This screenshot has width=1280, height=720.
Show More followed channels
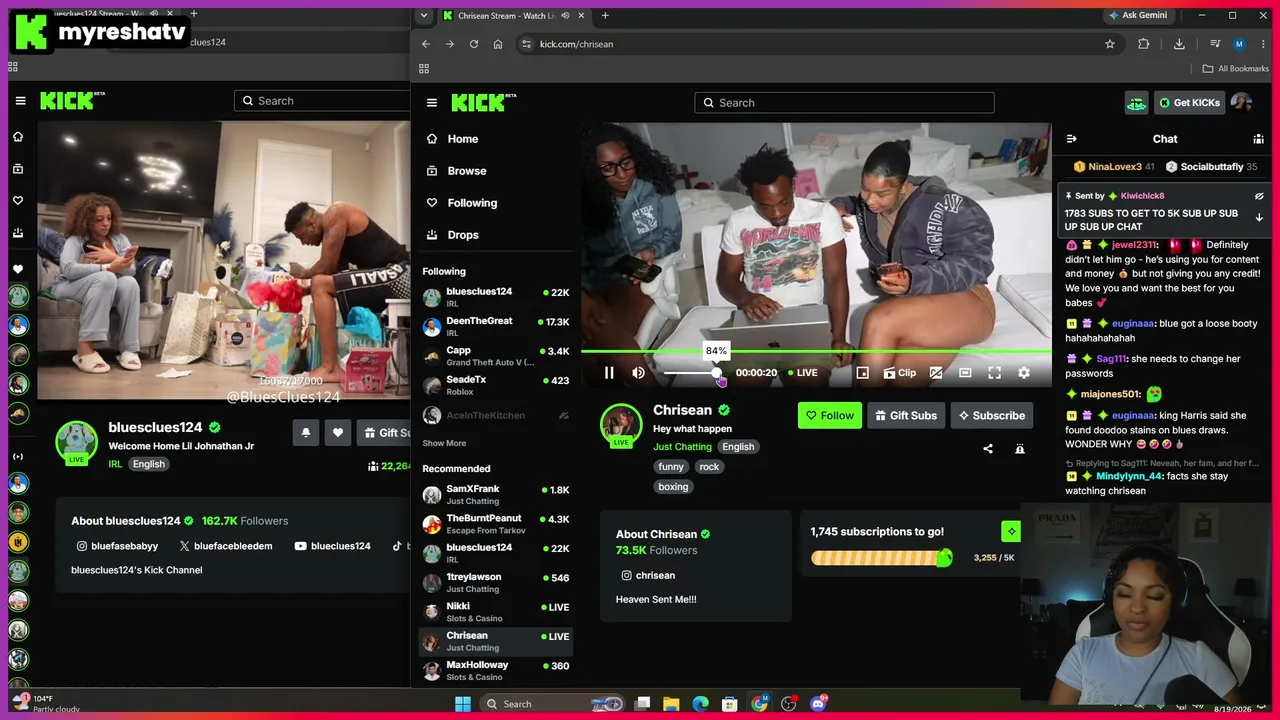[x=444, y=443]
